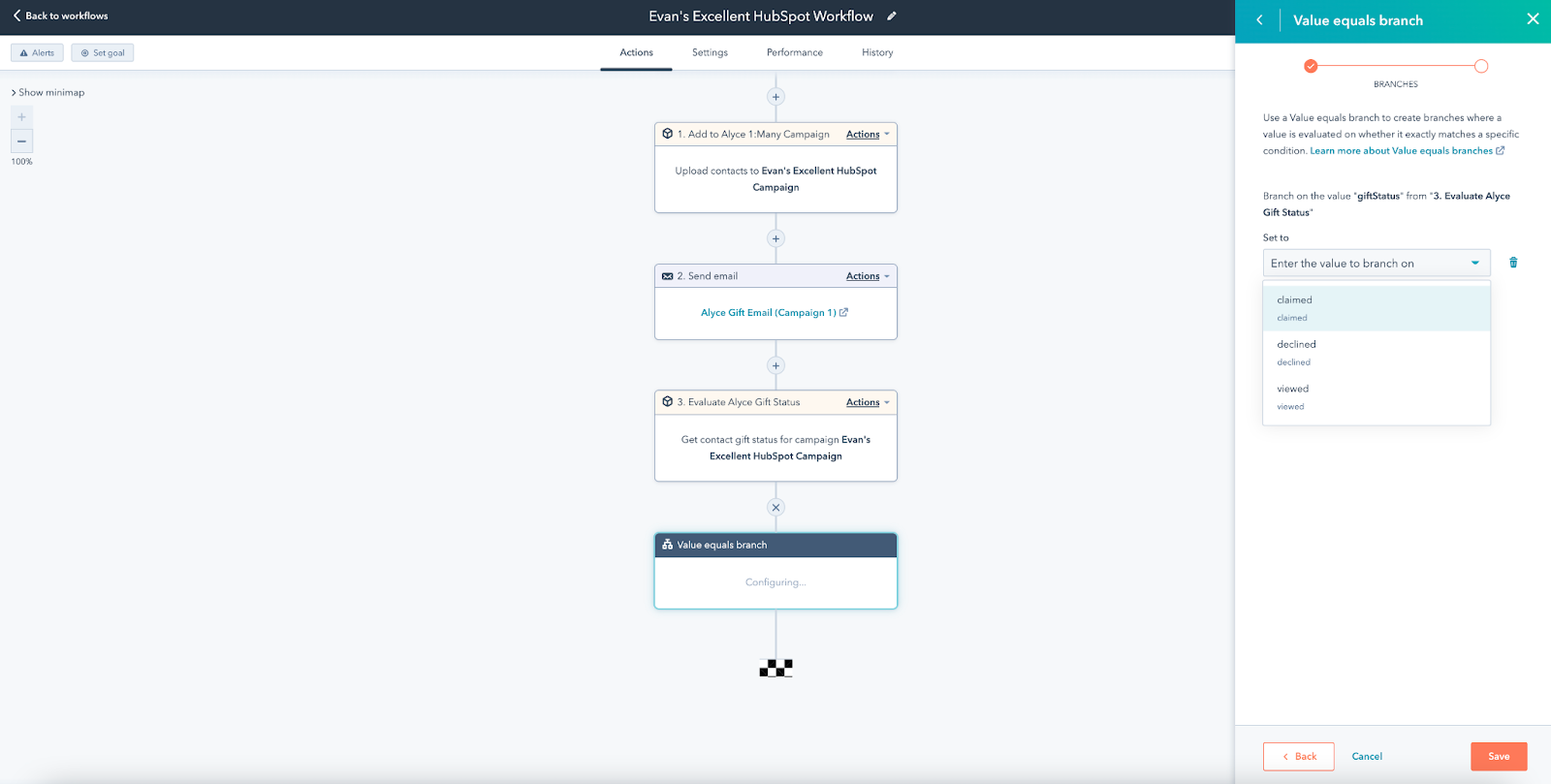
Task: Open the external link icon beside Alyce Gift Email
Action: click(x=843, y=312)
